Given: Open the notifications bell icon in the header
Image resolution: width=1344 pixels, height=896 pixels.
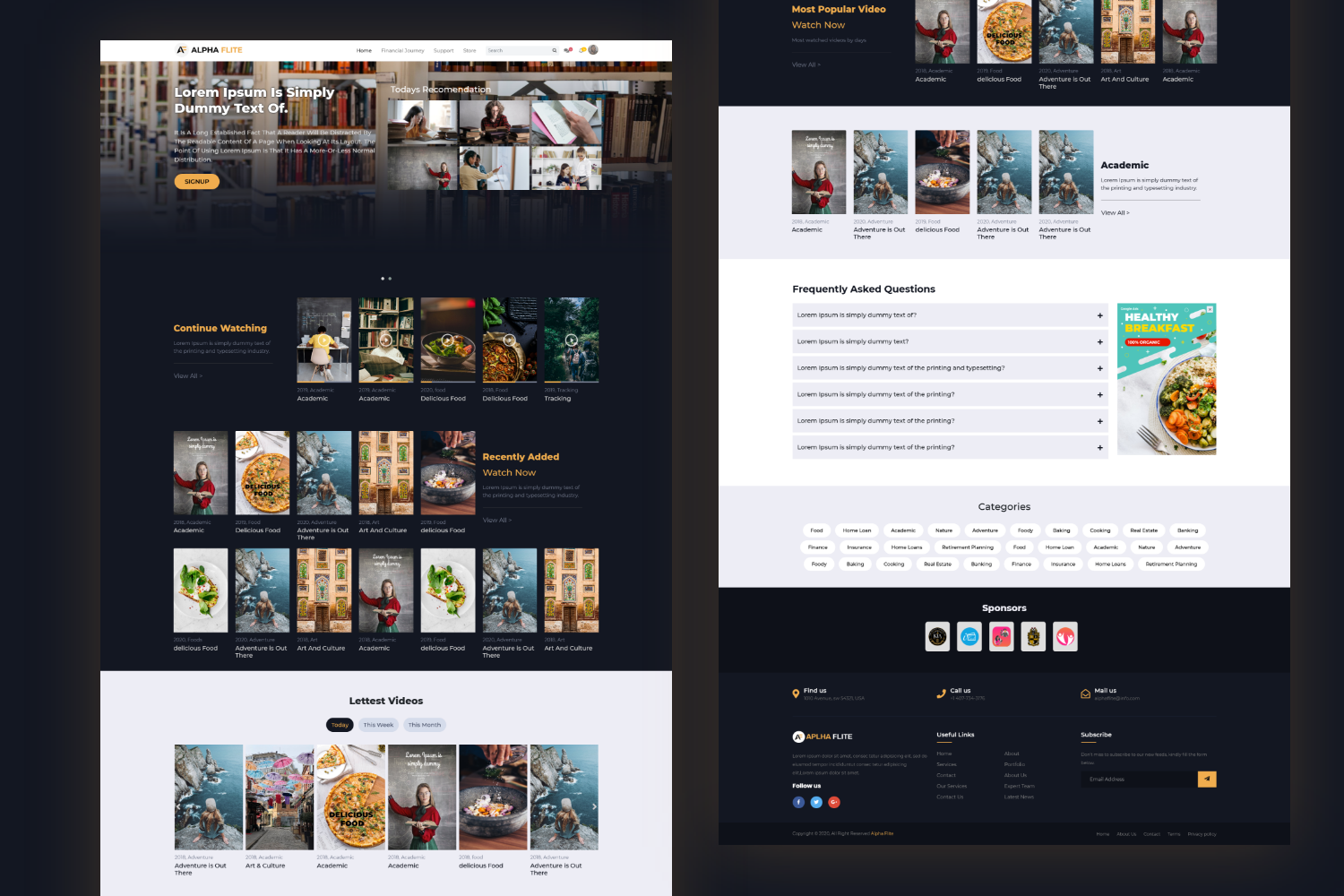Looking at the screenshot, I should click(x=582, y=50).
